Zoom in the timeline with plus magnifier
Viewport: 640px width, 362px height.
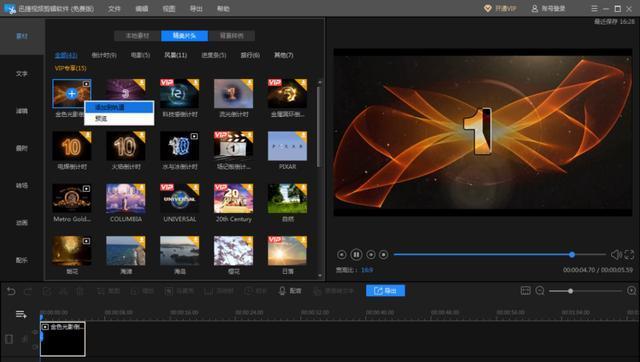pyautogui.click(x=631, y=291)
